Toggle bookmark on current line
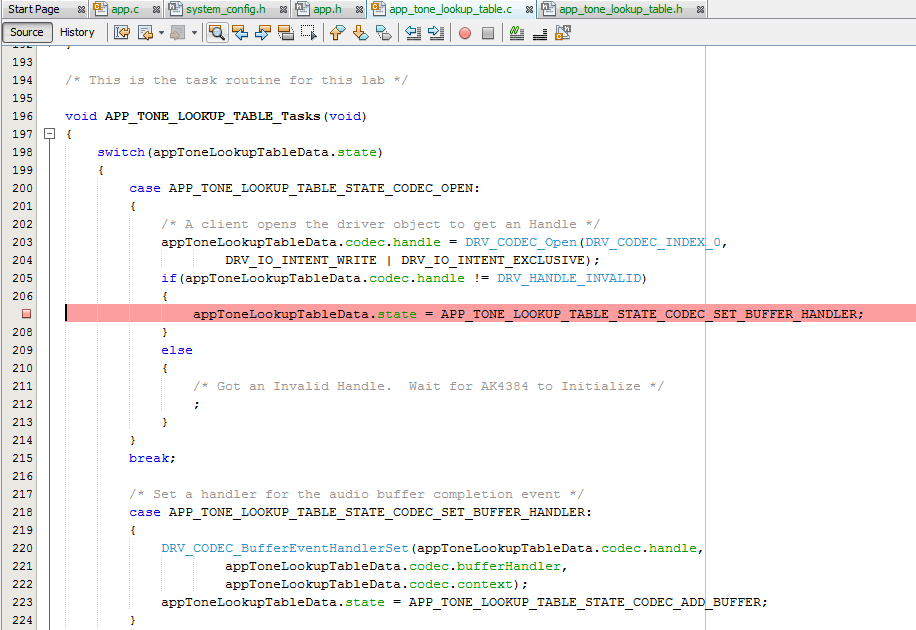 383,33
